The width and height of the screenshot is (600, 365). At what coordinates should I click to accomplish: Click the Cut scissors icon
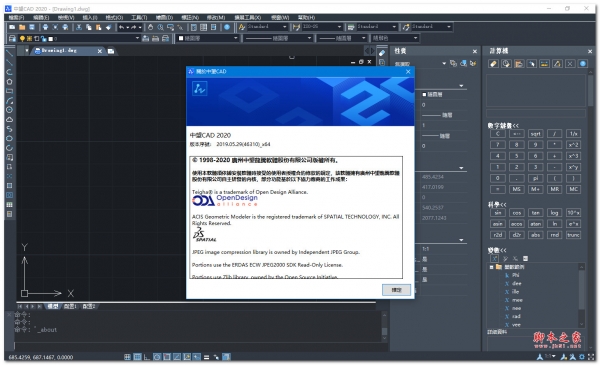(x=79, y=27)
